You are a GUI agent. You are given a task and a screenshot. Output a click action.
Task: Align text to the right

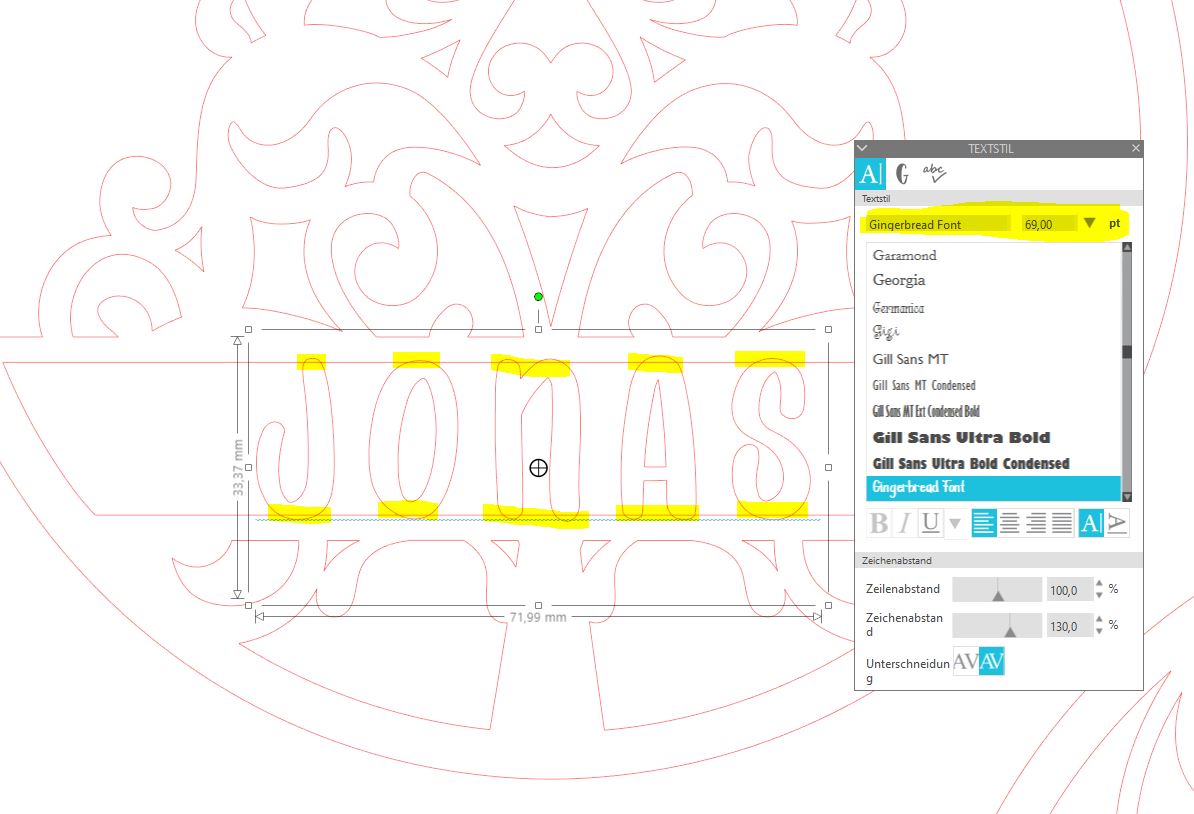coord(1036,523)
